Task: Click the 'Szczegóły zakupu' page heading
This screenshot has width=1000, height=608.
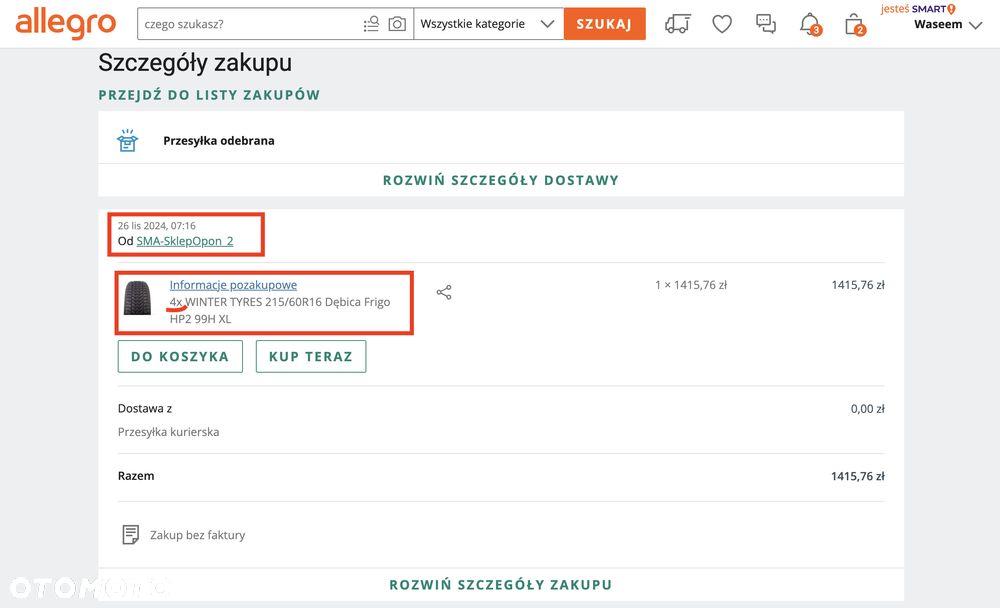Action: 195,63
